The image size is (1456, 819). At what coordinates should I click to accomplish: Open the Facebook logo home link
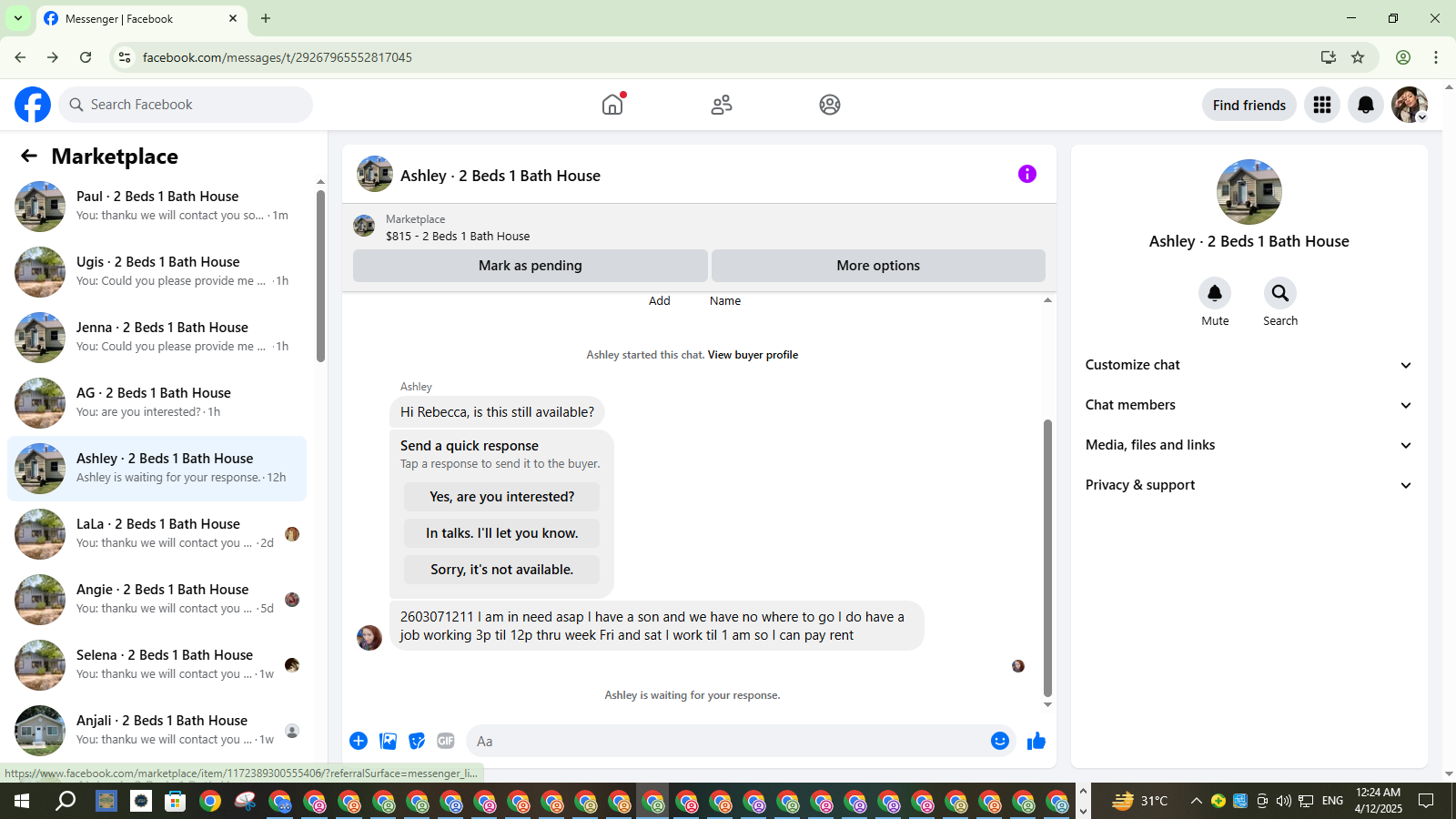(33, 105)
